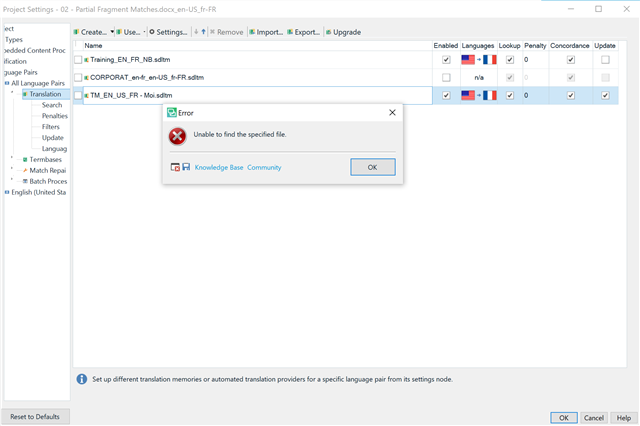Open Settings from the toolbar
This screenshot has width=640, height=426.
tap(168, 32)
